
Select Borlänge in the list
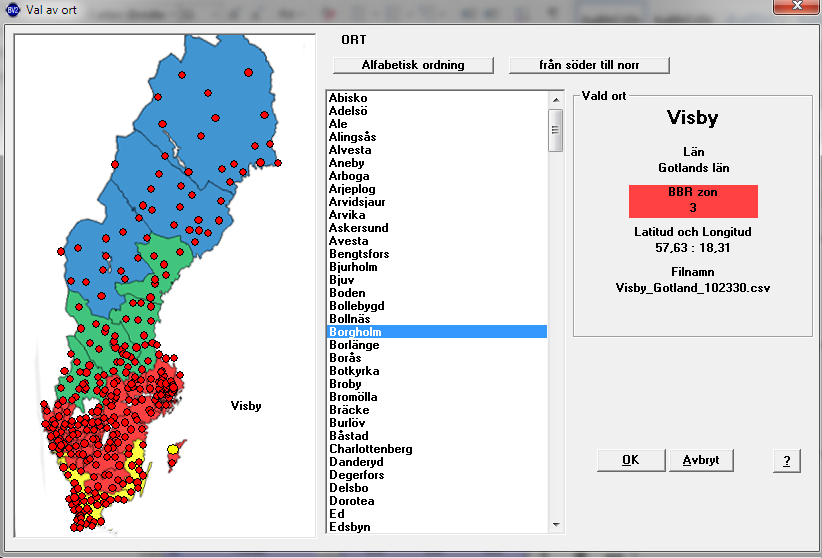point(437,345)
